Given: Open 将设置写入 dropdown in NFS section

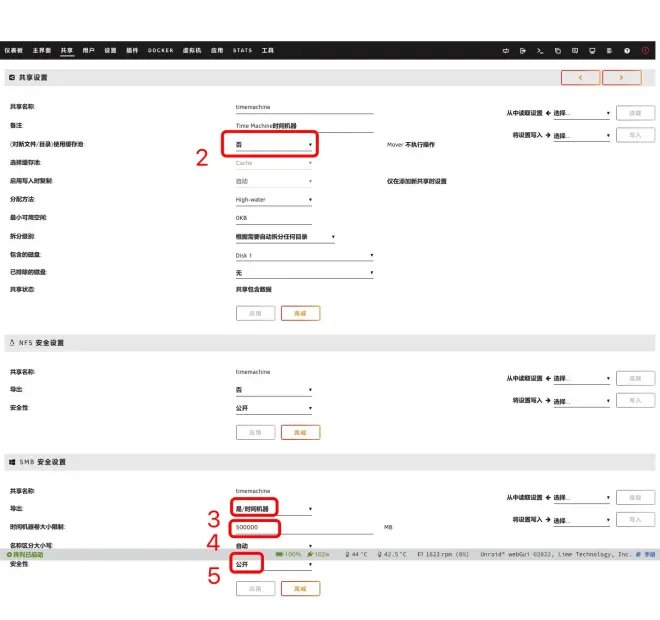Looking at the screenshot, I should (x=581, y=401).
